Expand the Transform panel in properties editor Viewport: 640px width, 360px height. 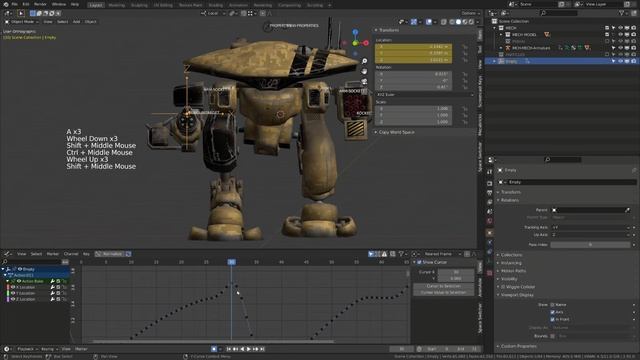tap(510, 192)
